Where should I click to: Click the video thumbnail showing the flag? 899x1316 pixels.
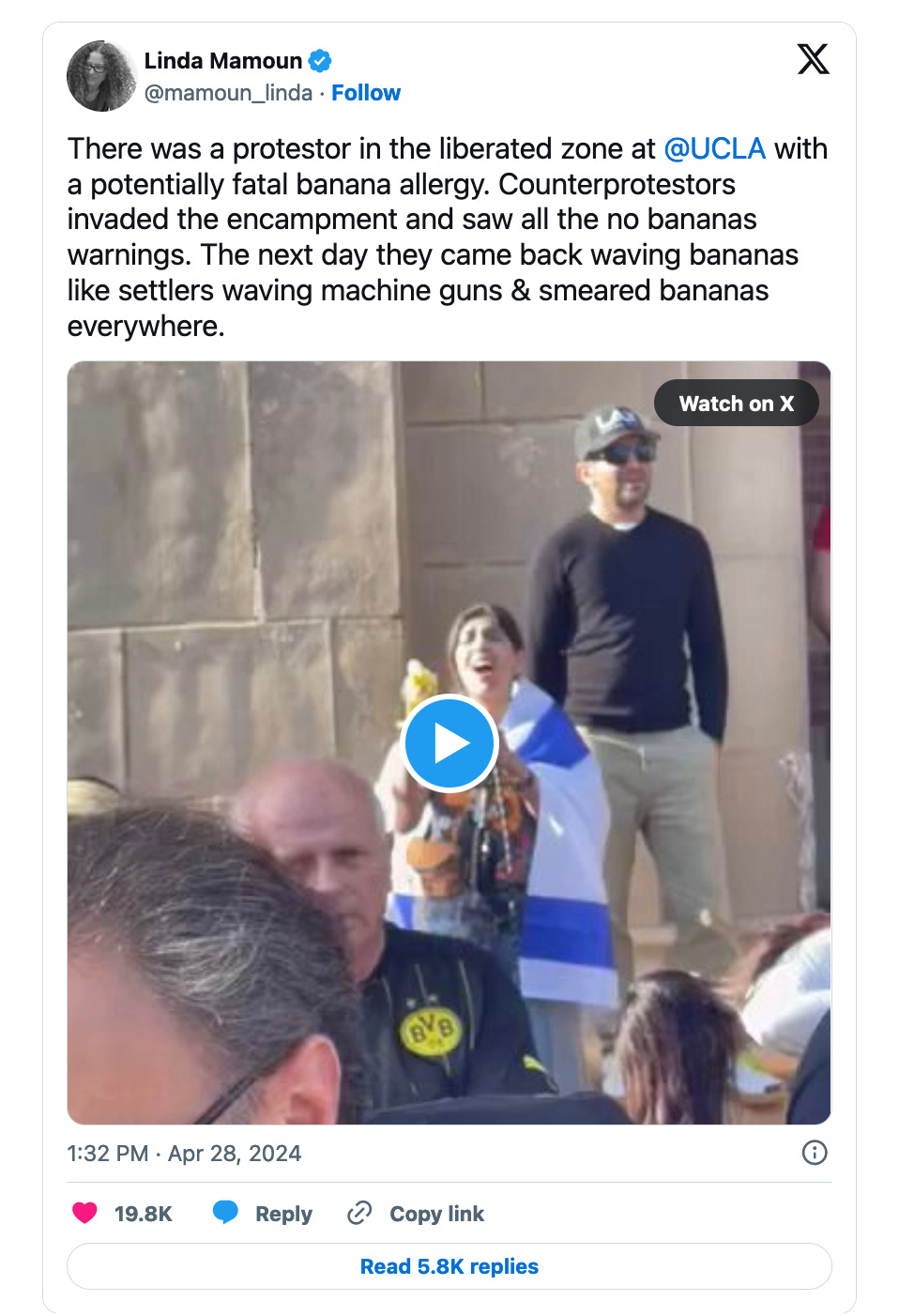449,742
